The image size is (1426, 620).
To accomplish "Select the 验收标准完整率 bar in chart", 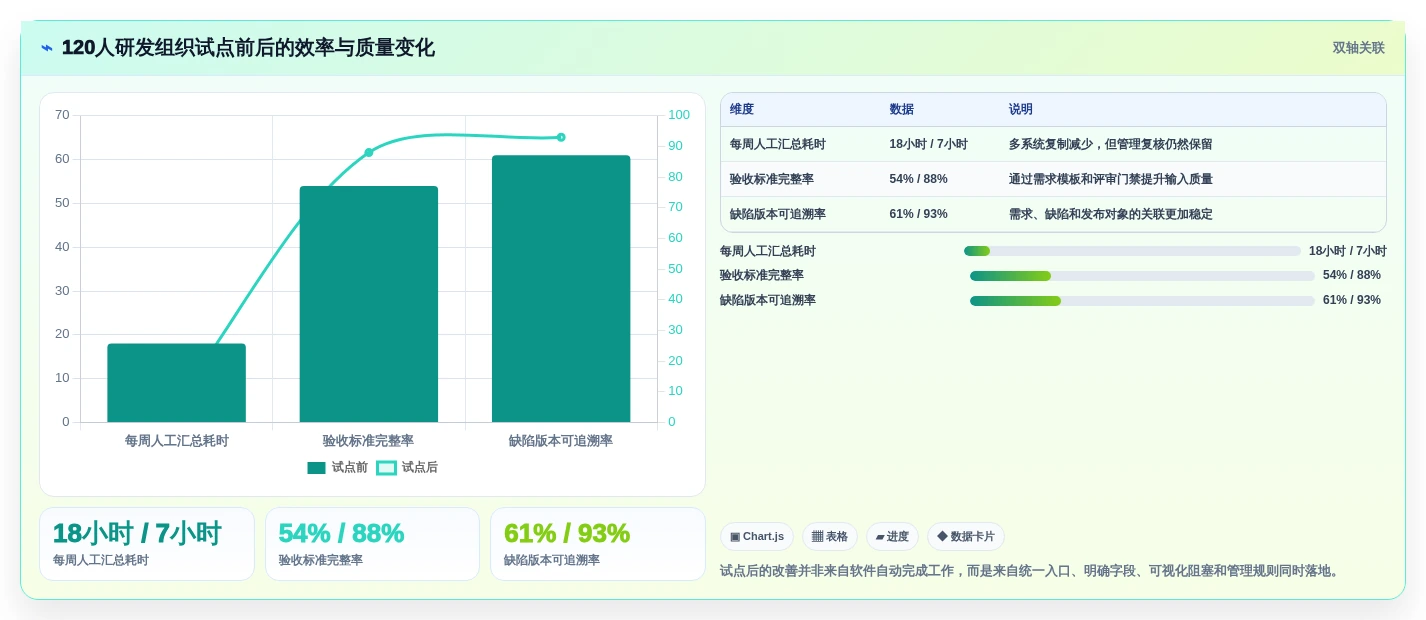I will (369, 304).
